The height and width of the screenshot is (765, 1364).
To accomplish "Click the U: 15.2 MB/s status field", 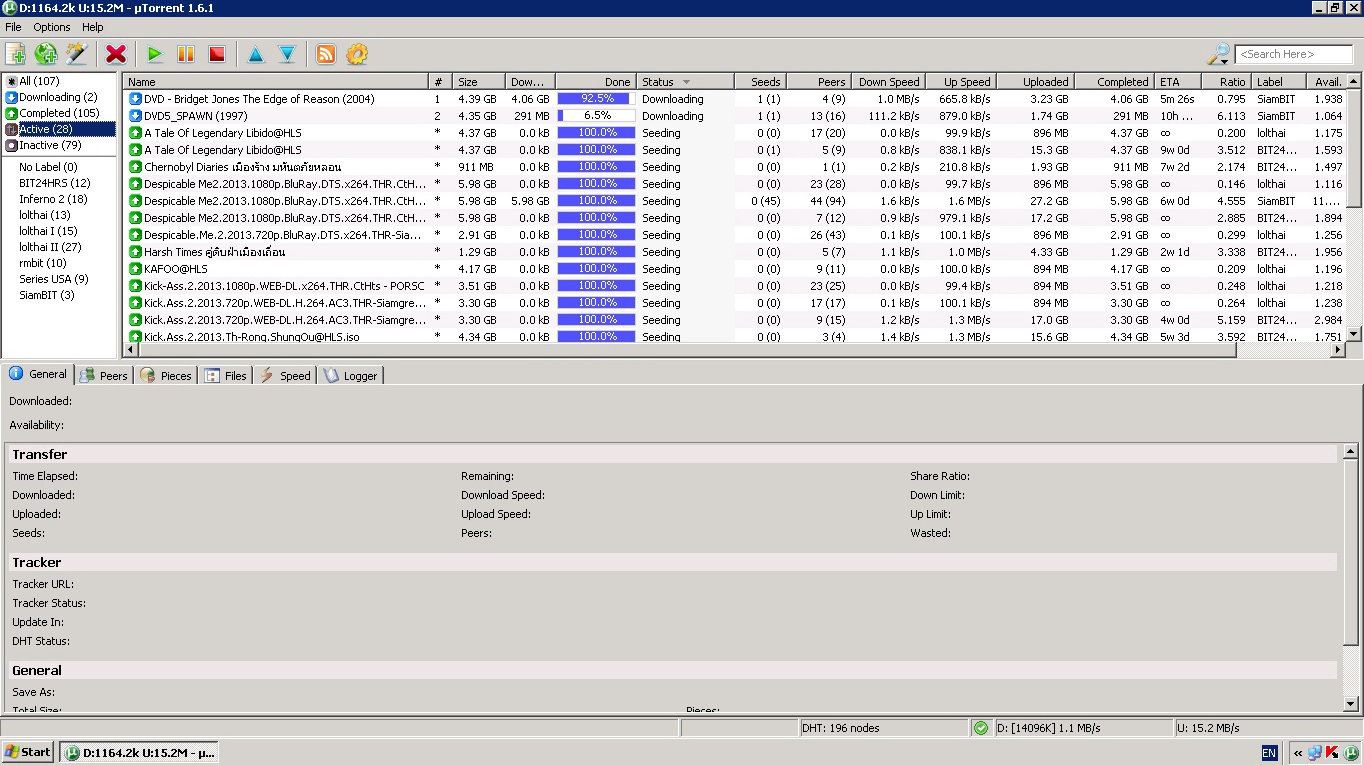I will [1267, 728].
